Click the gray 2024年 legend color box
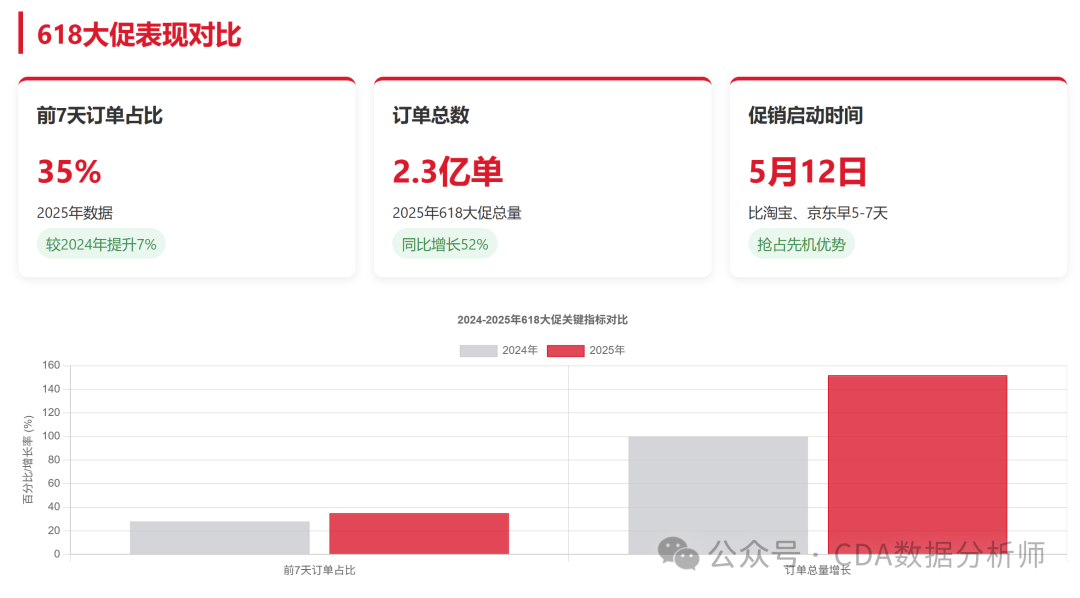Viewport: 1080px width, 598px height. point(477,350)
